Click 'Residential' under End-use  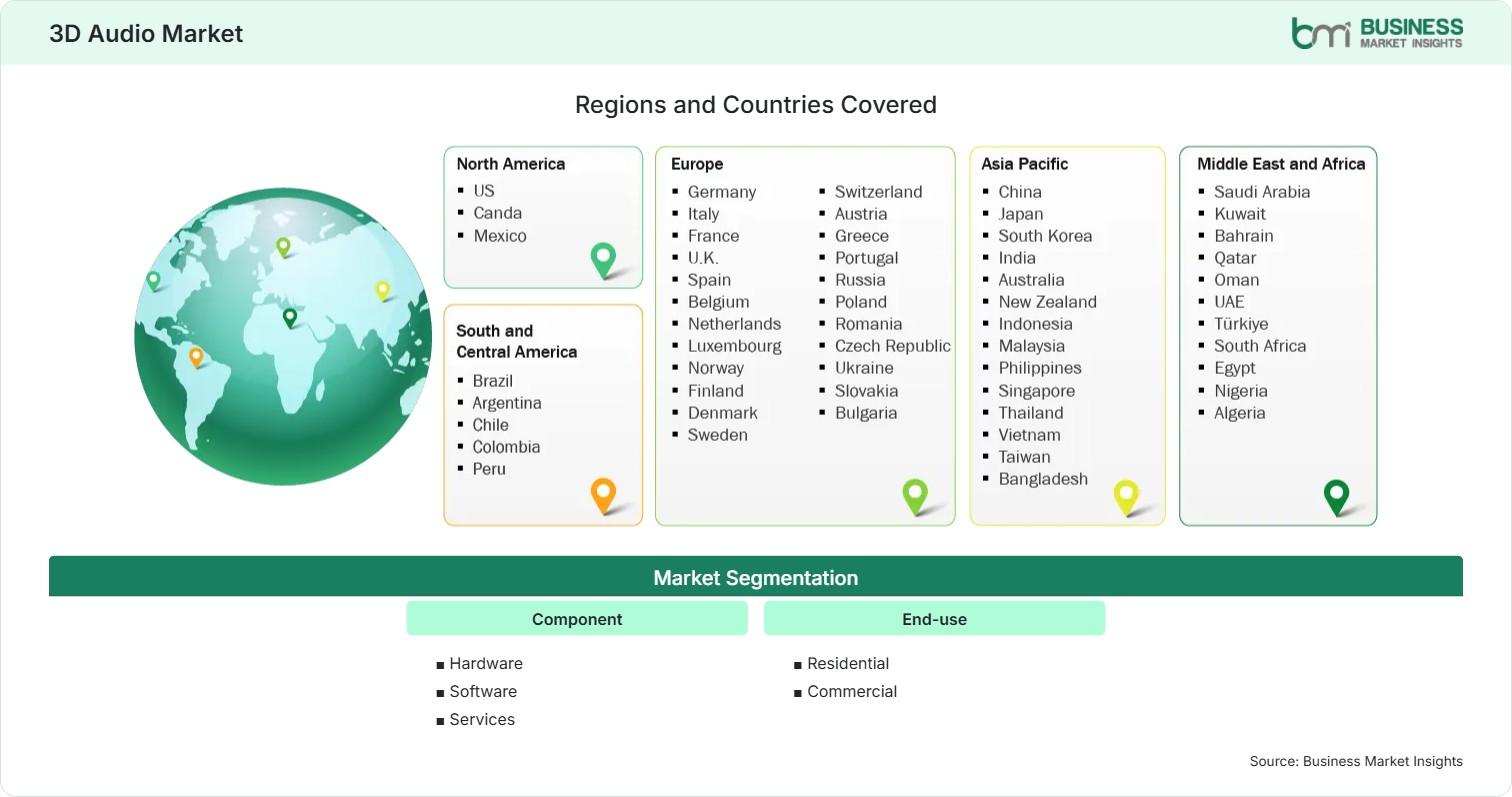click(x=848, y=663)
